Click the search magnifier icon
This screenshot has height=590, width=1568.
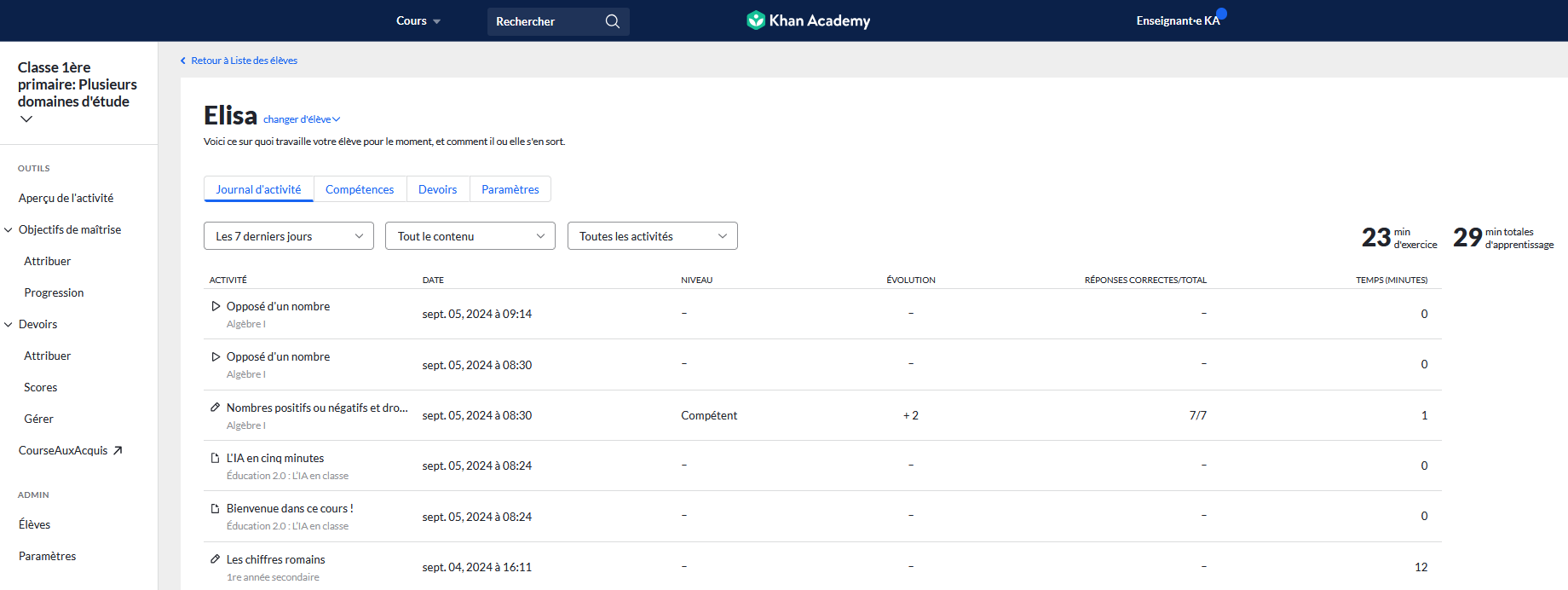pos(612,21)
